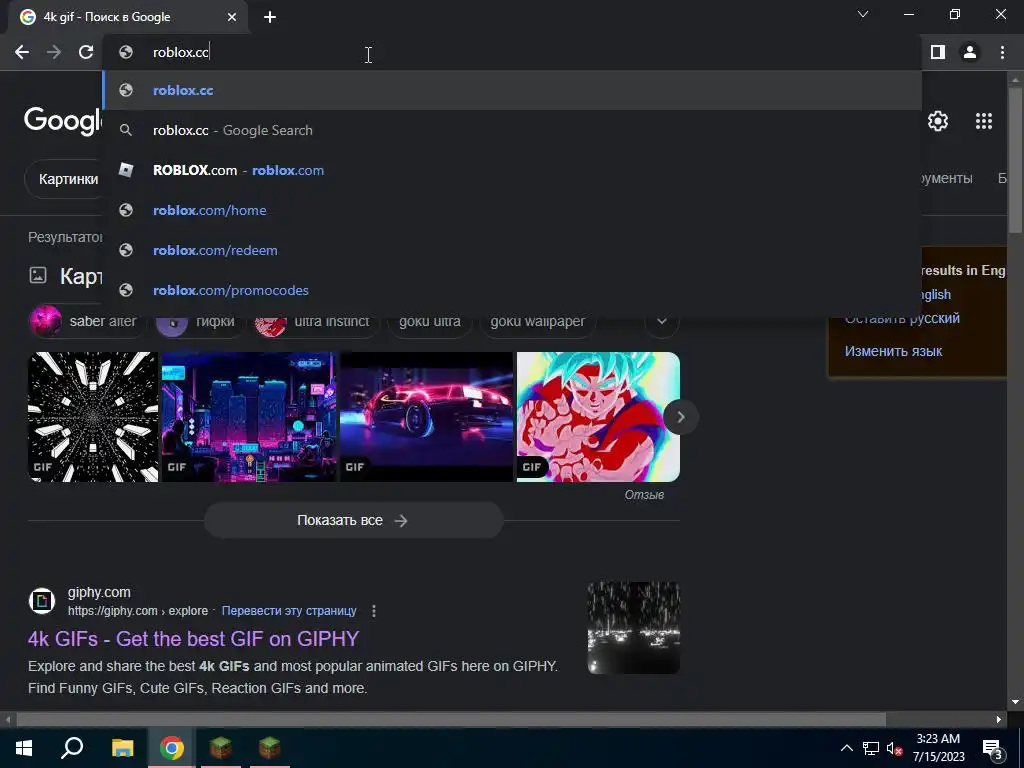Click the vertical page scrollbar
The image size is (1024, 768).
pyautogui.click(x=1016, y=160)
